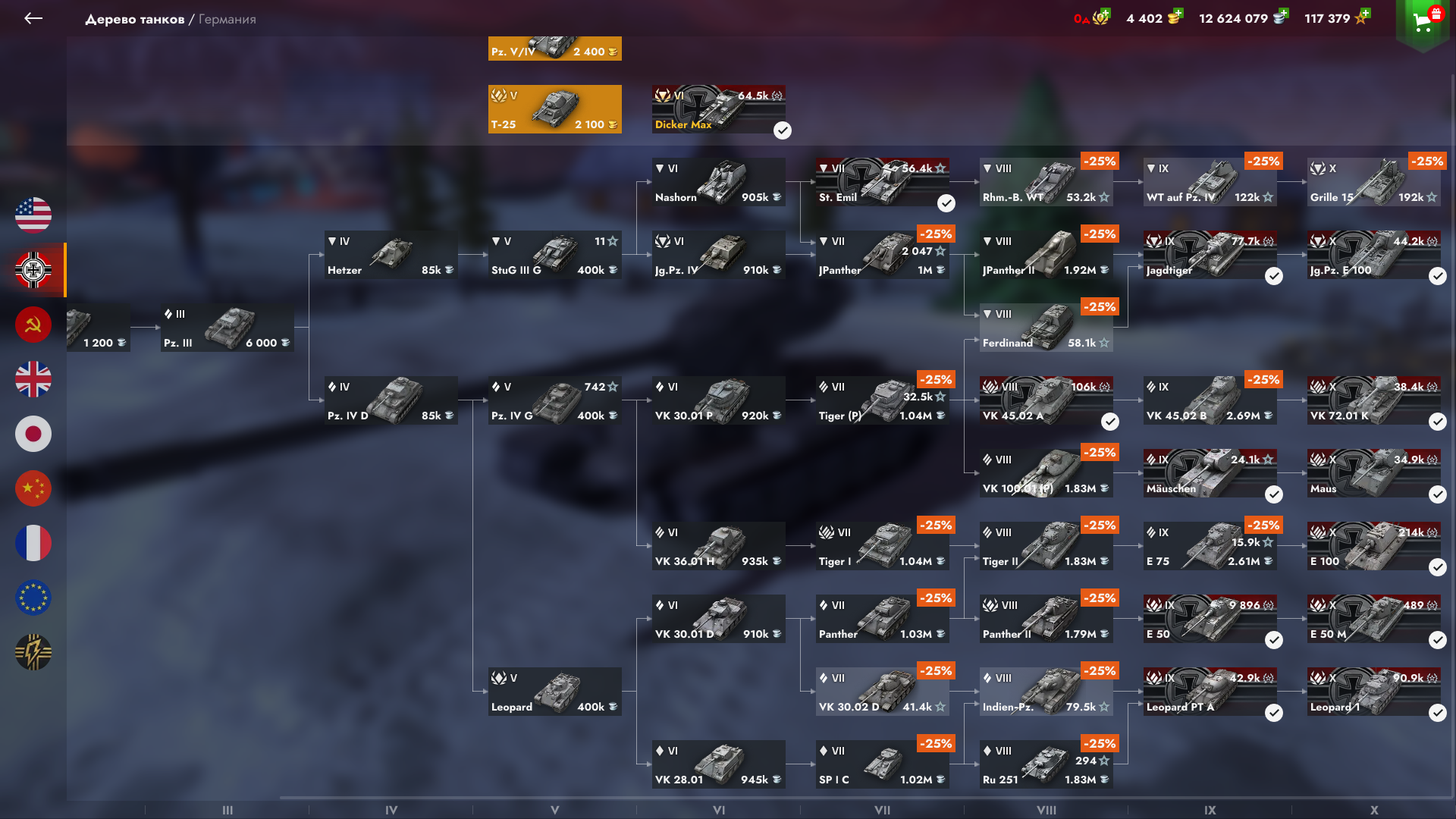The height and width of the screenshot is (819, 1456).
Task: Click the checkmark on Jagdtiger tank
Action: pos(1274,276)
